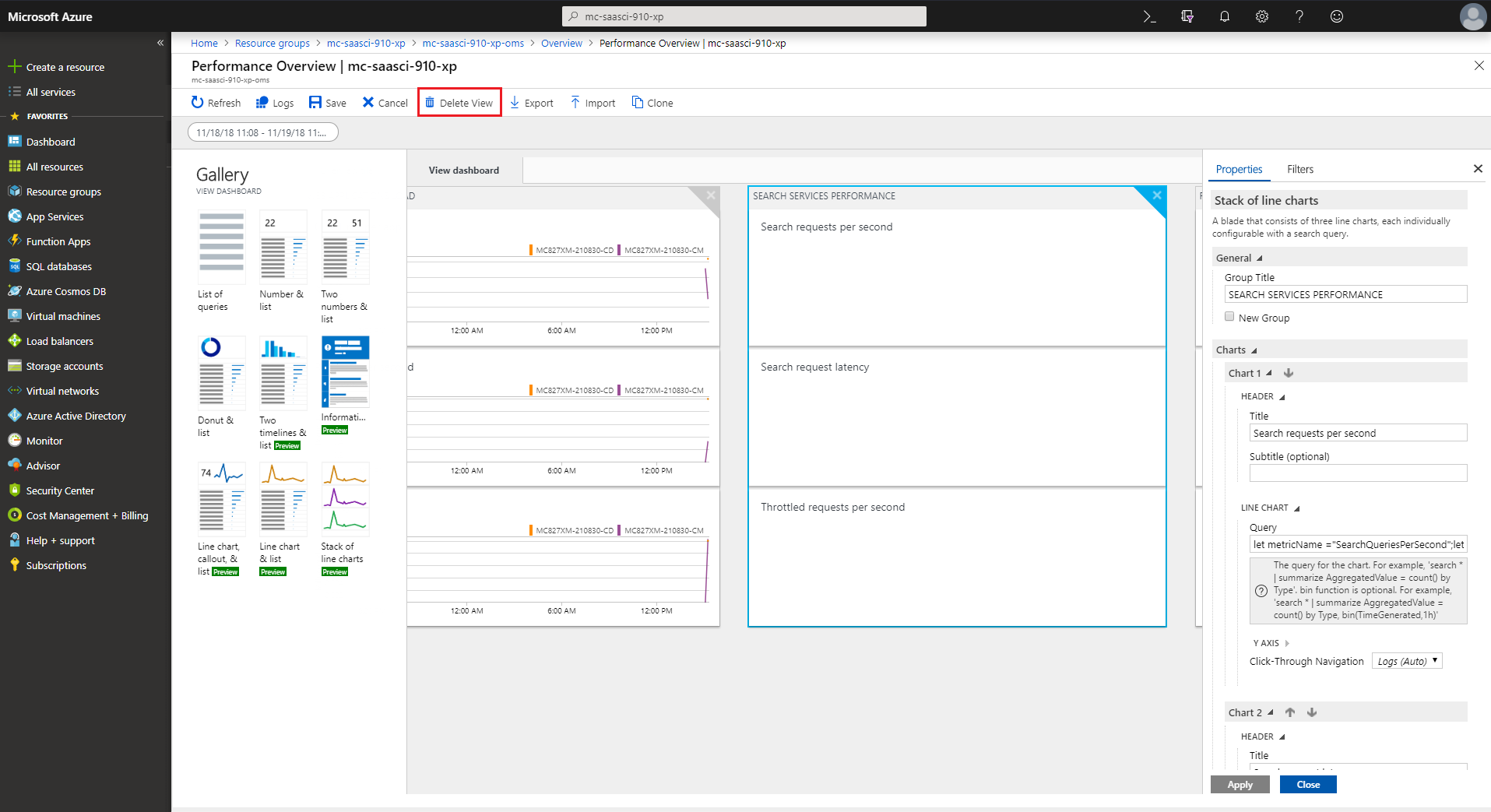
Task: Switch to the Filters tab
Action: pos(1299,169)
